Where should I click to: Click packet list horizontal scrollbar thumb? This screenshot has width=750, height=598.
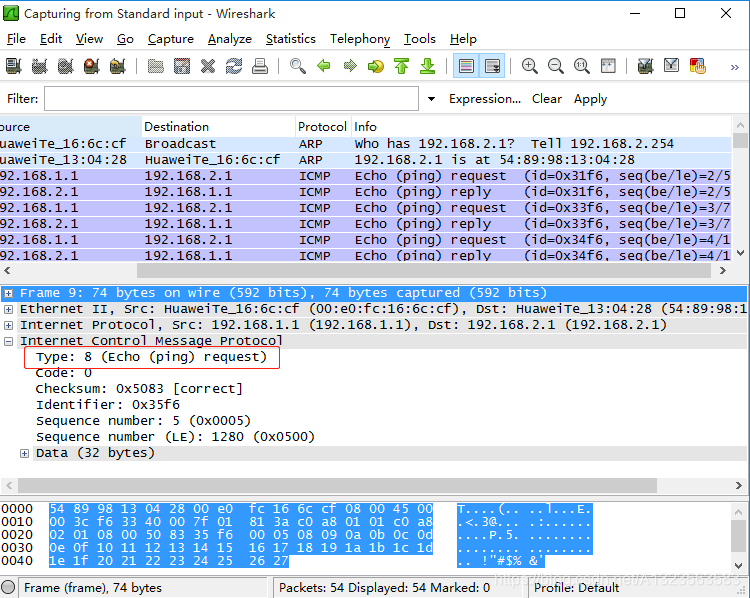click(x=424, y=271)
